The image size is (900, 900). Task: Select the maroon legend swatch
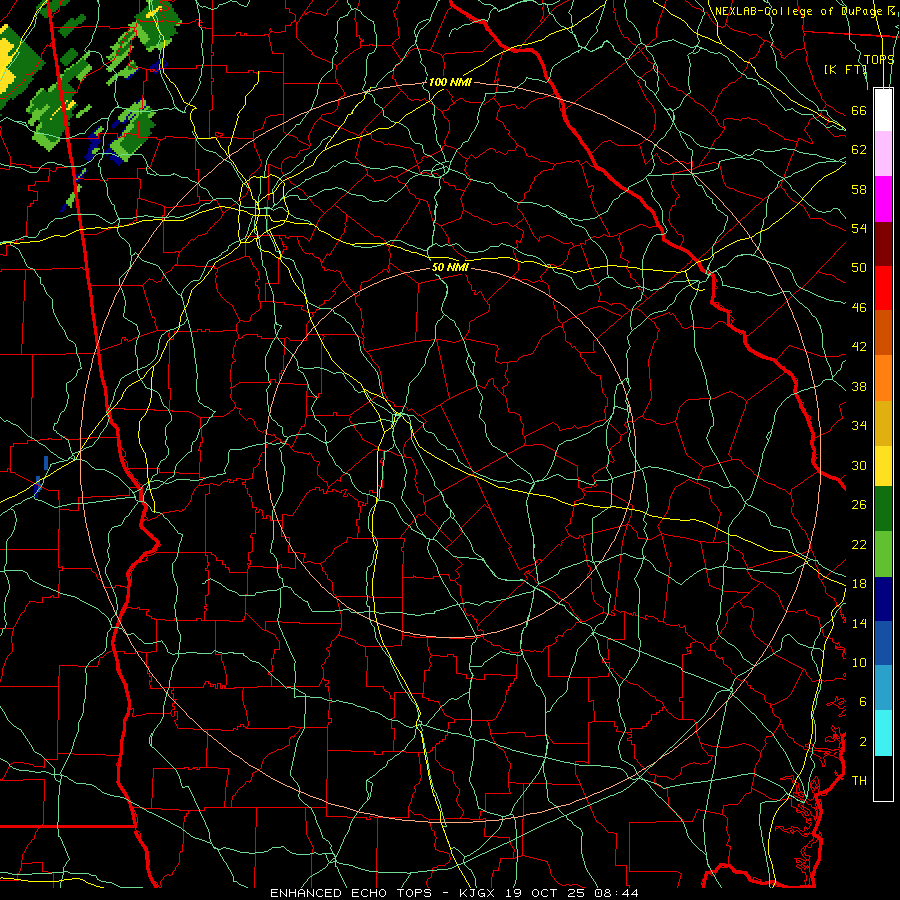(883, 243)
